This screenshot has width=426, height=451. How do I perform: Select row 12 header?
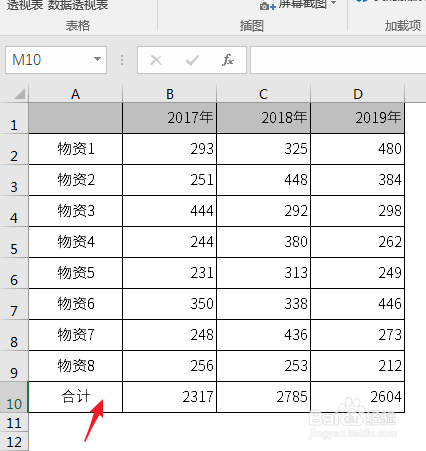[14, 442]
